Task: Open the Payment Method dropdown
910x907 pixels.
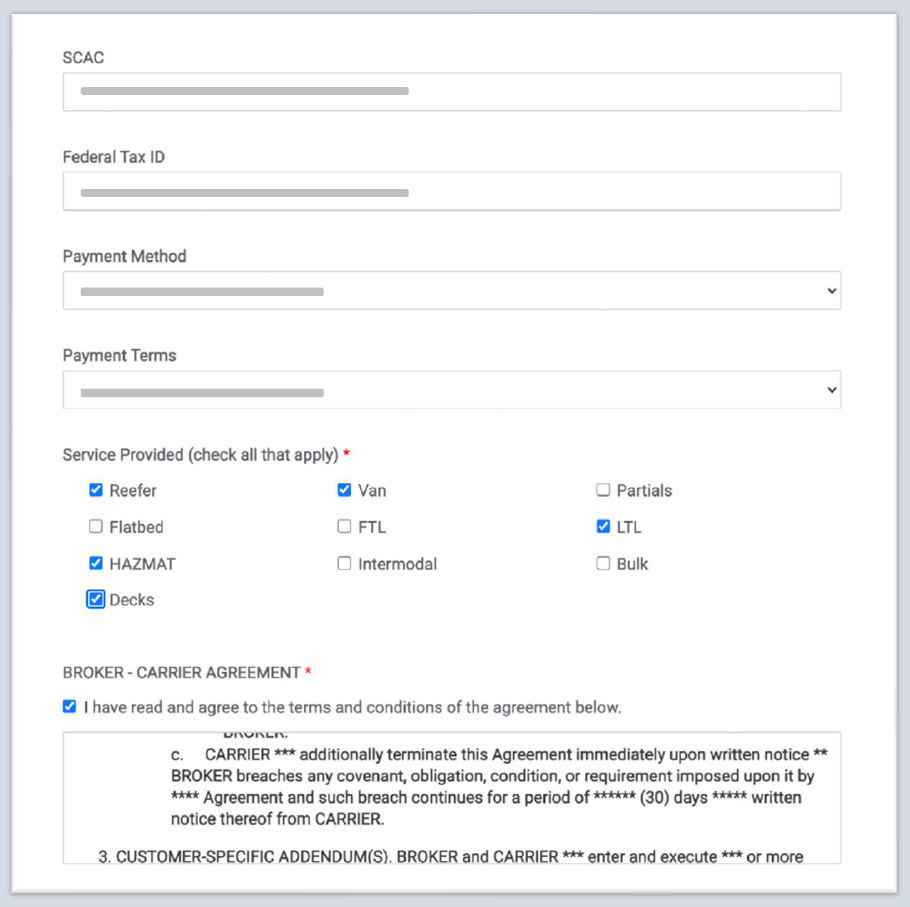Action: point(451,291)
